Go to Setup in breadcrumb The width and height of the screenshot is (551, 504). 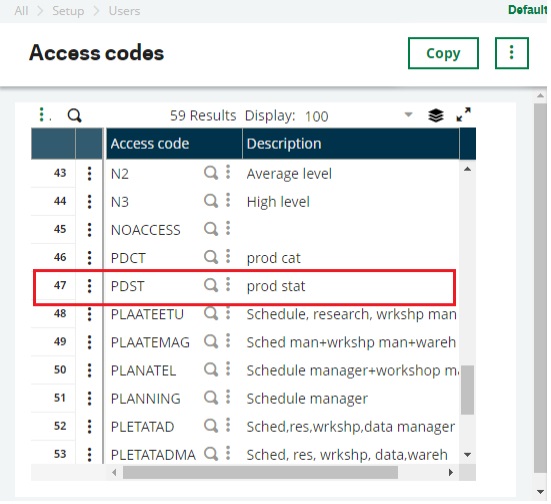(x=68, y=11)
